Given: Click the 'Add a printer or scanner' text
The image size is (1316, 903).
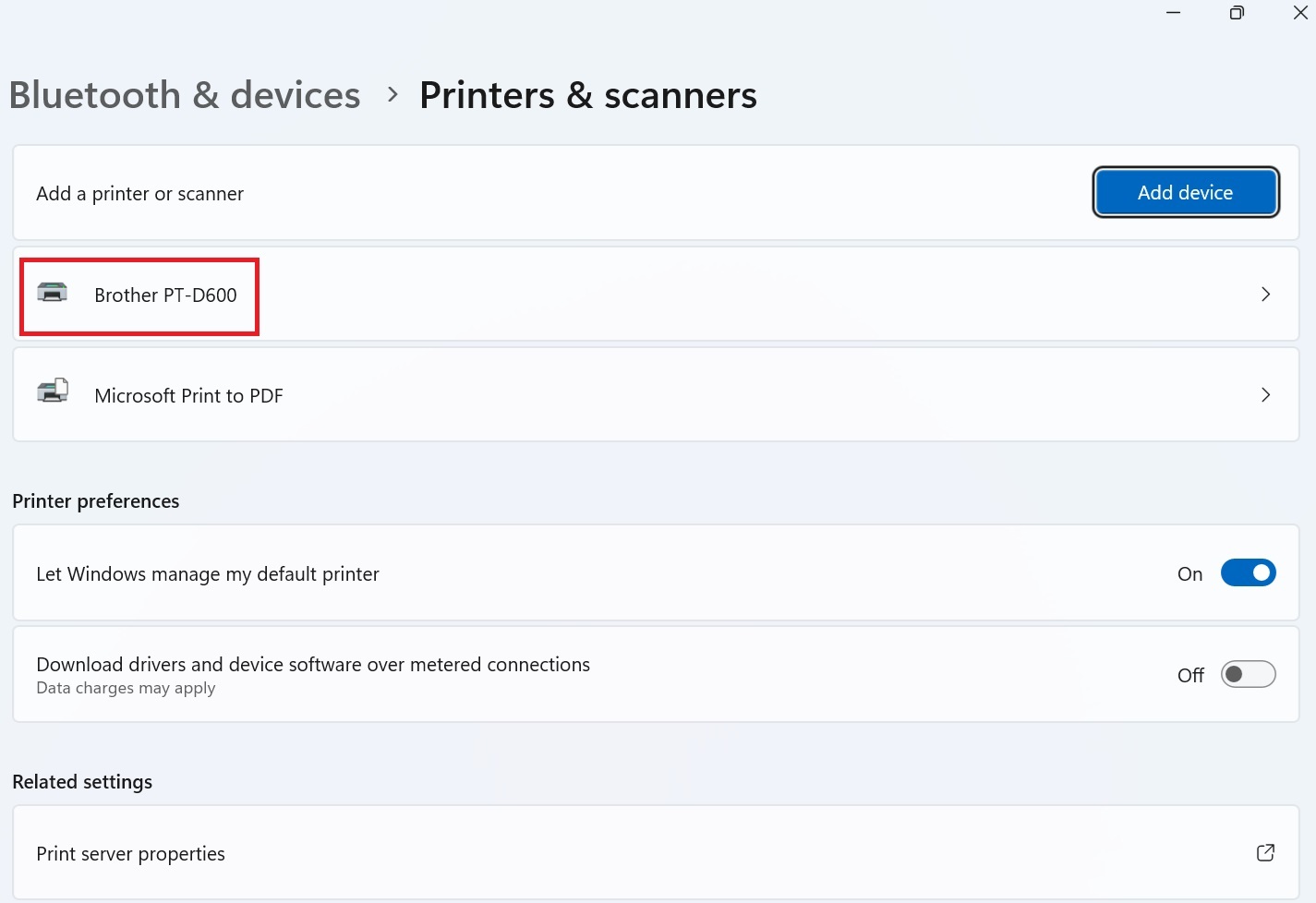Looking at the screenshot, I should click(139, 194).
